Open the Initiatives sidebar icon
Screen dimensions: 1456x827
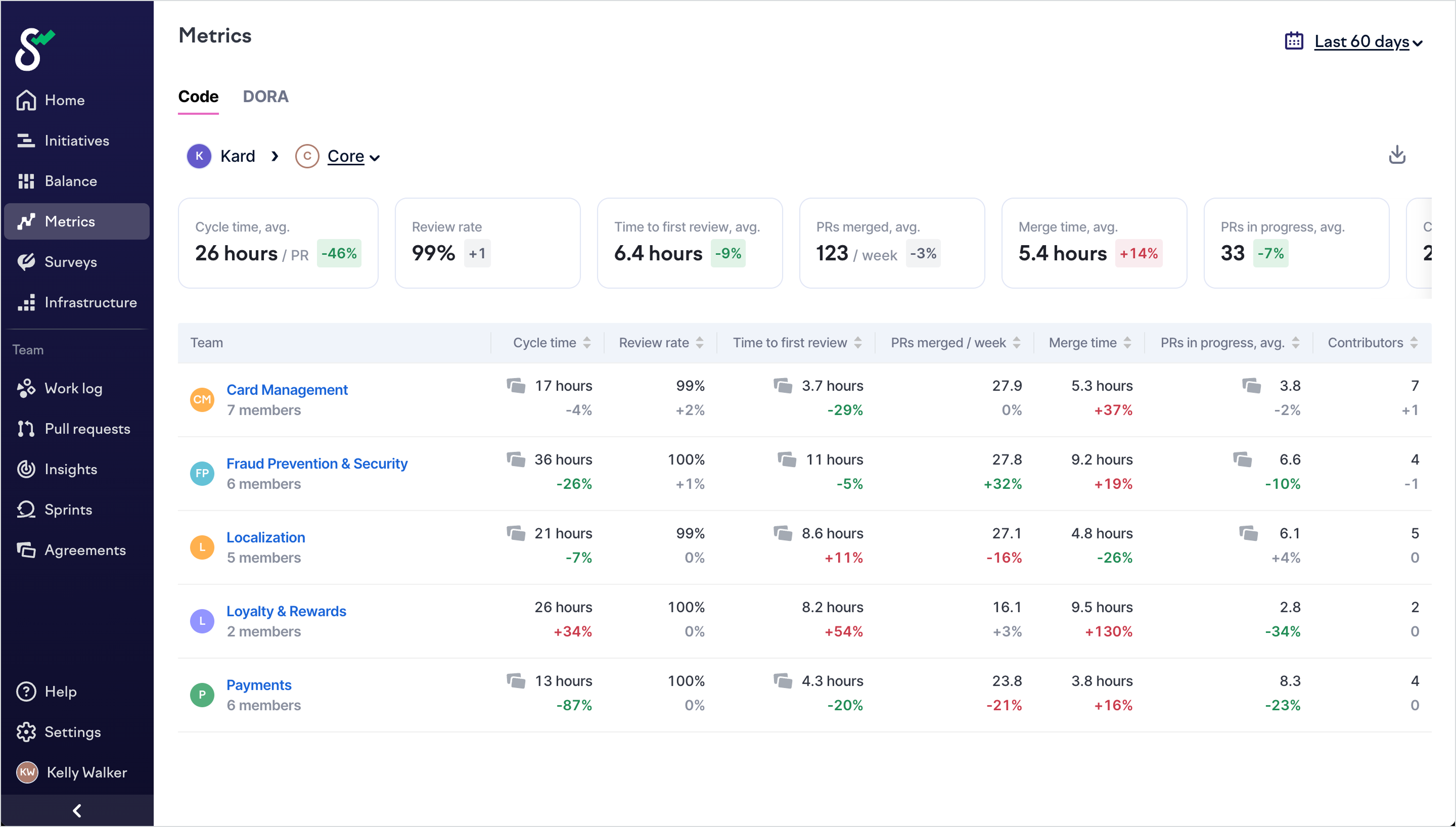(x=26, y=141)
